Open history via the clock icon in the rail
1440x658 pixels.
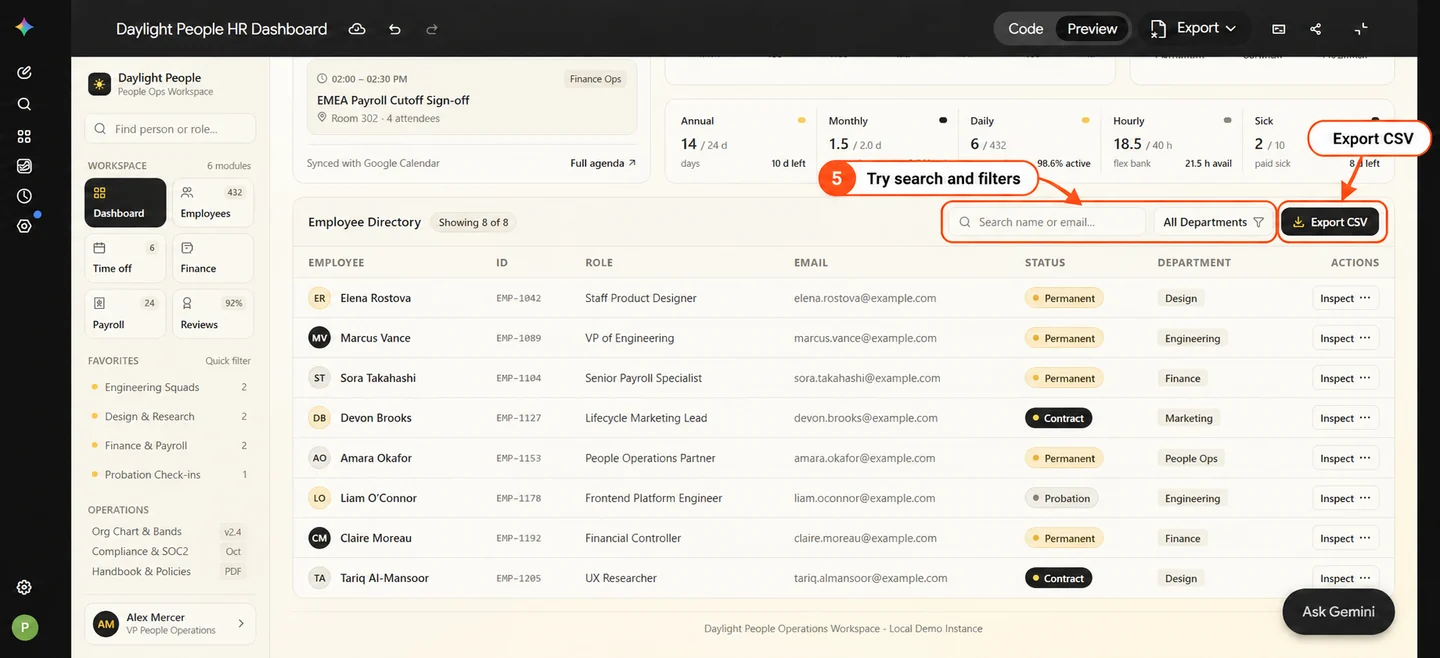coord(24,196)
